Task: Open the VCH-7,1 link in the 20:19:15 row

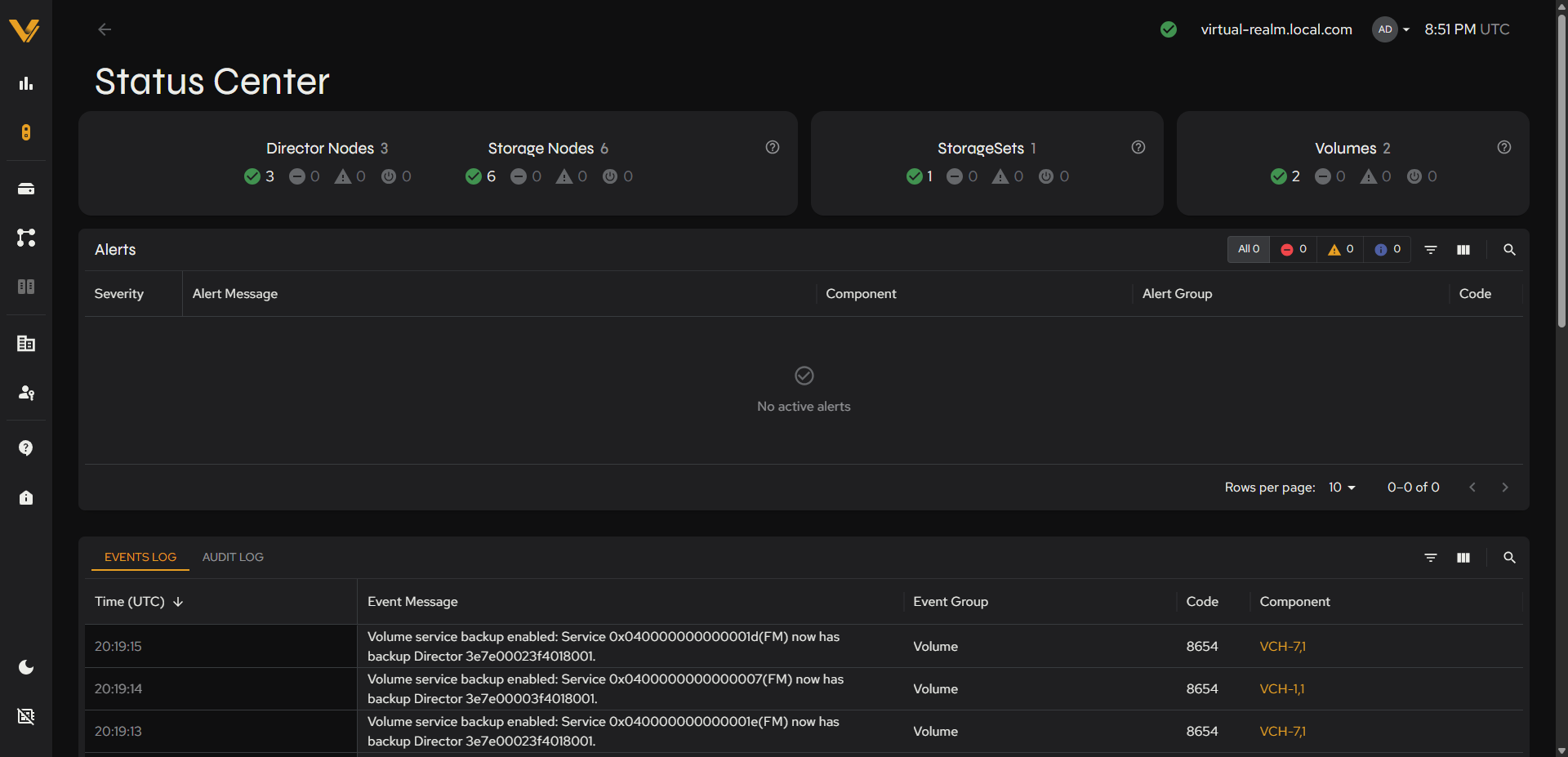Action: (x=1282, y=647)
